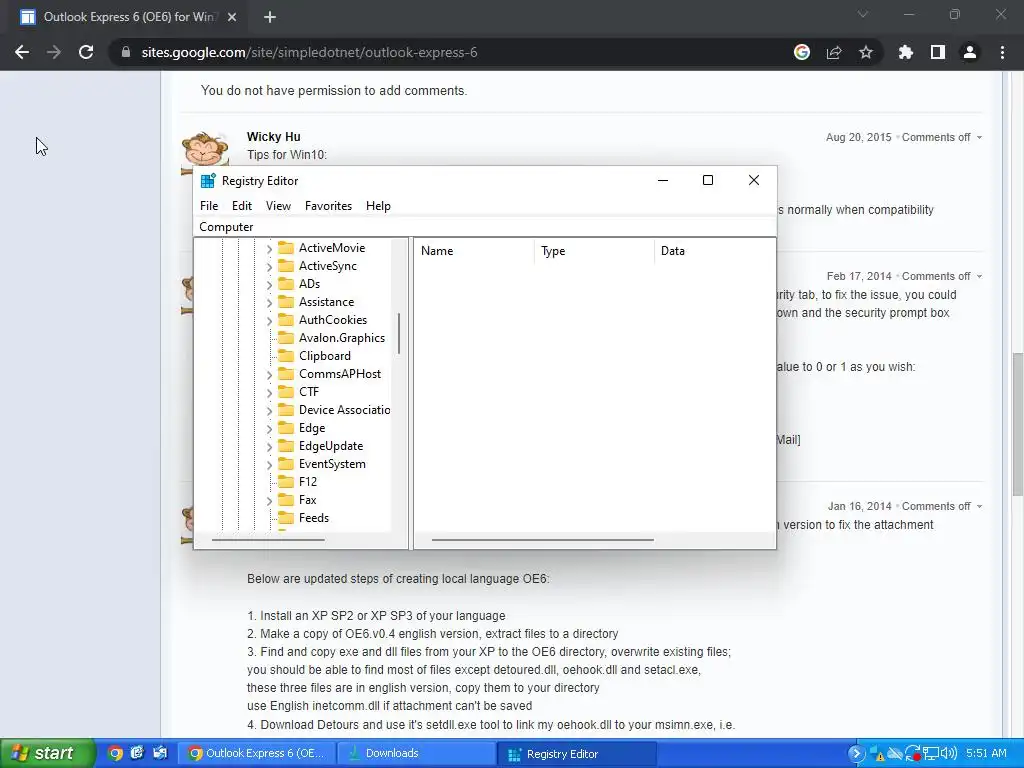Viewport: 1024px width, 768px height.
Task: Click the tree pane horizontal scrollbar
Action: click(x=268, y=540)
